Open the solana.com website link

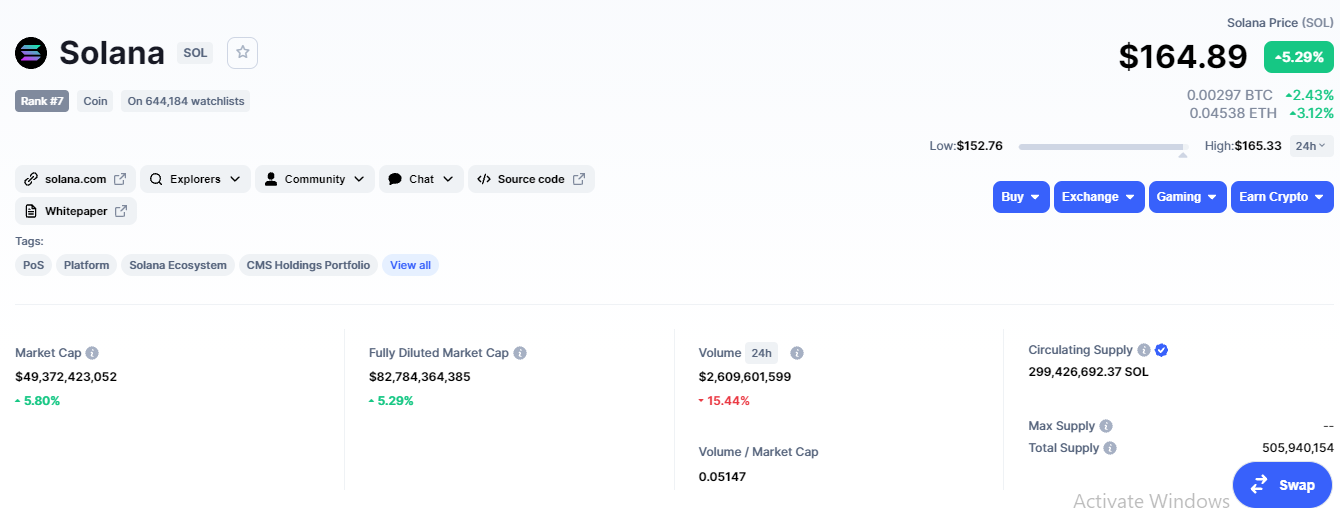click(76, 179)
